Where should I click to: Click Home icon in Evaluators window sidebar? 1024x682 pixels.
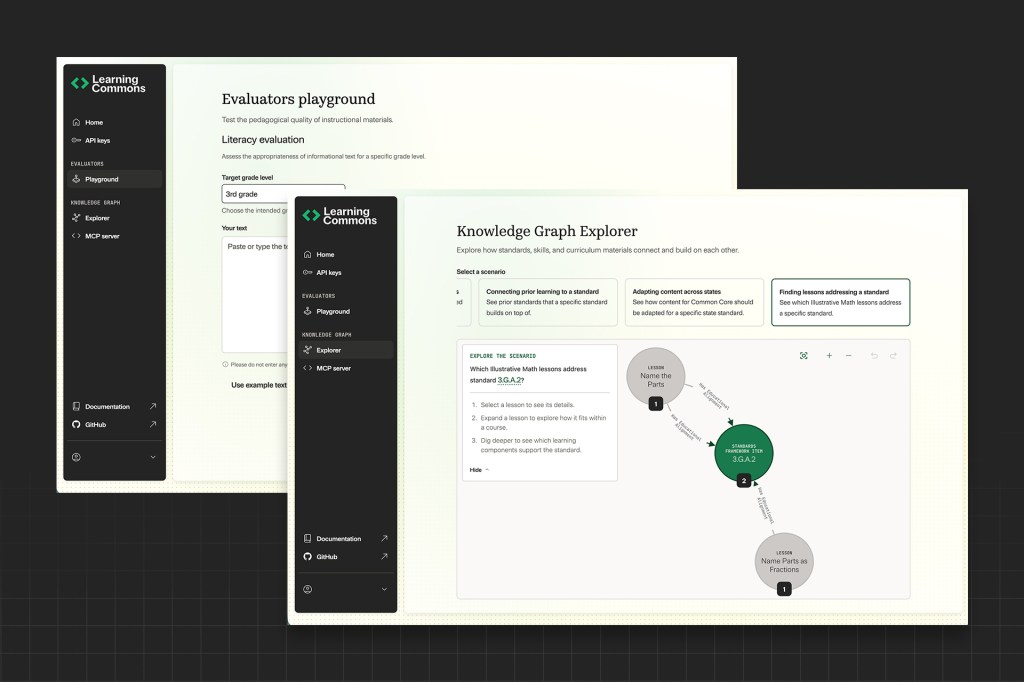coord(76,122)
